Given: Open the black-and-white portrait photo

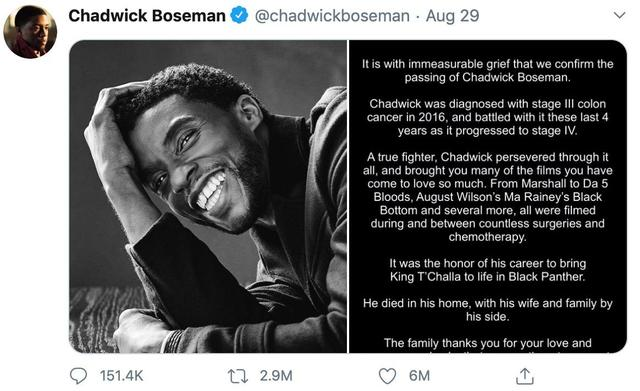Looking at the screenshot, I should 208,196.
